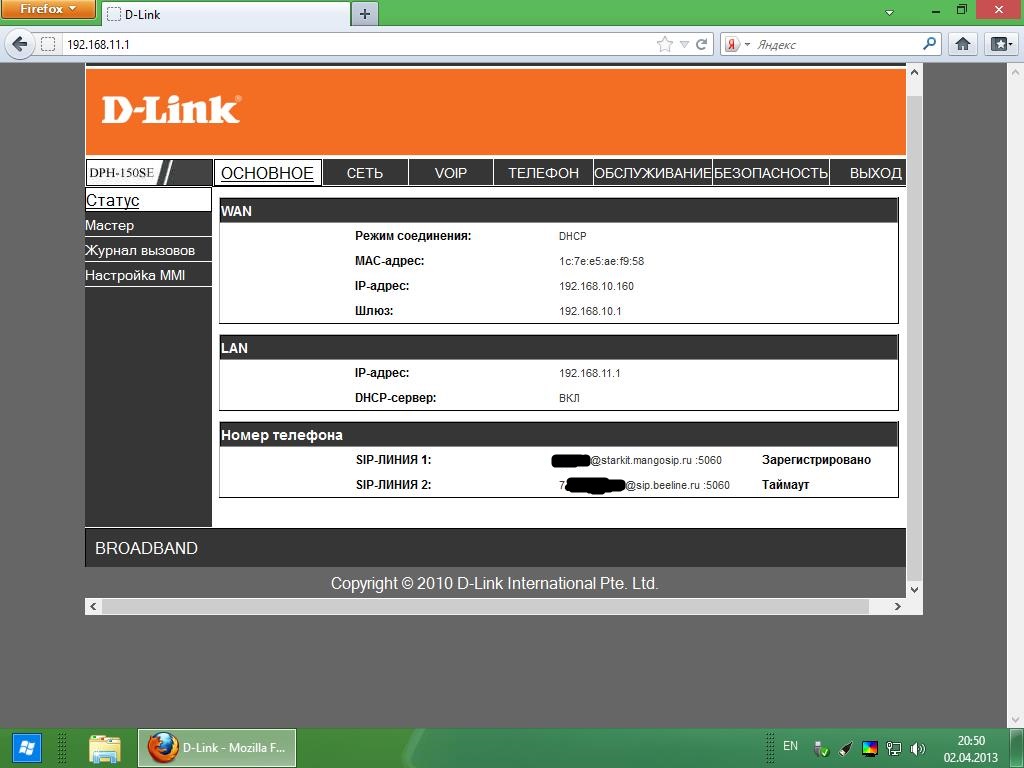
Task: Click the Firefox D-Link taskbar button
Action: tap(217, 748)
